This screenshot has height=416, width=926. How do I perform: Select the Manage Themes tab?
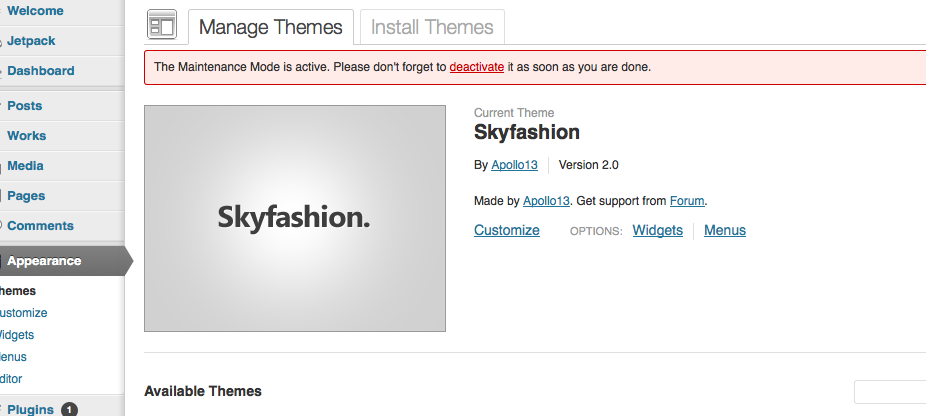(270, 27)
